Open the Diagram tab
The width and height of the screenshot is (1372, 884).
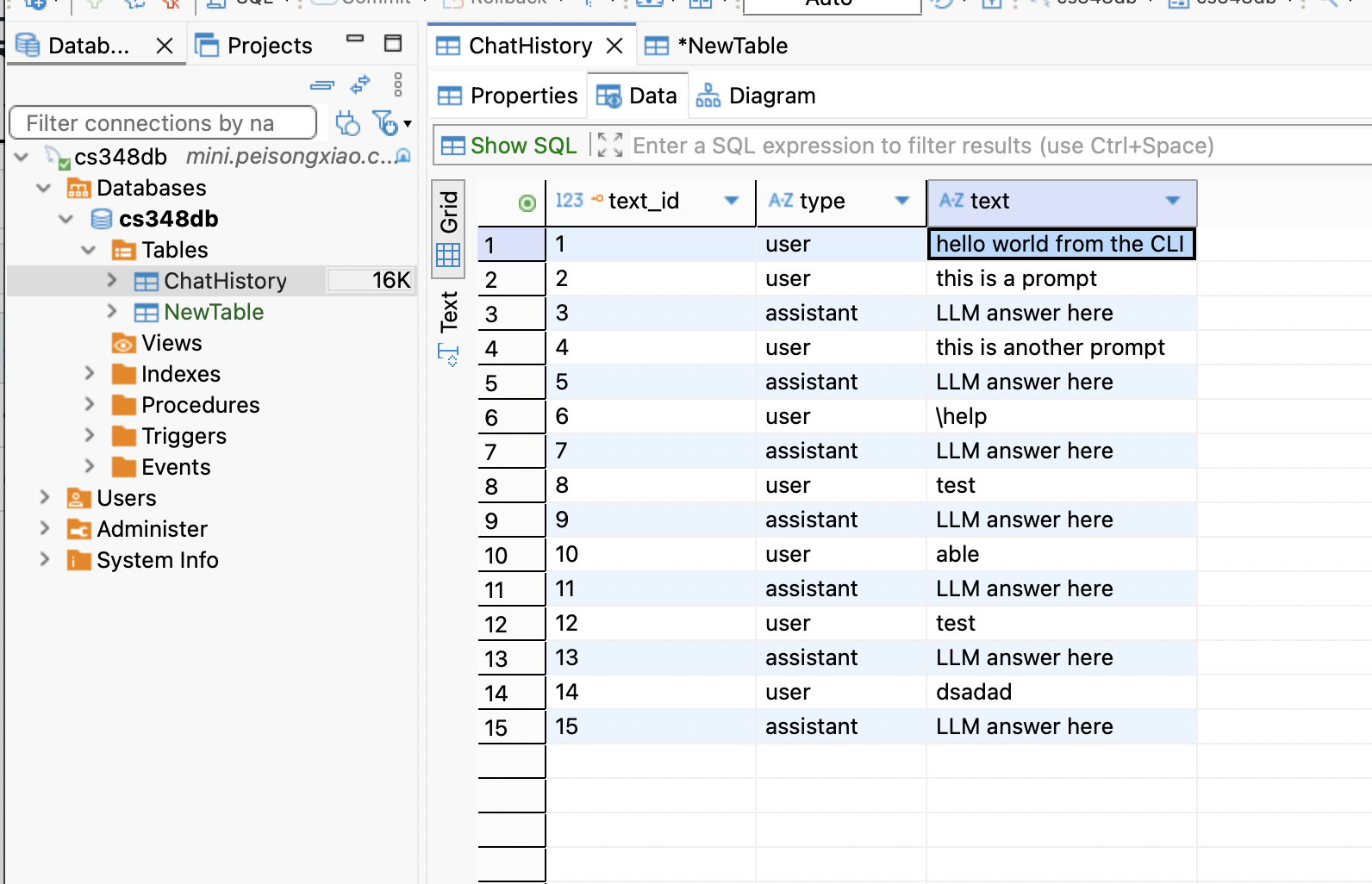point(756,96)
